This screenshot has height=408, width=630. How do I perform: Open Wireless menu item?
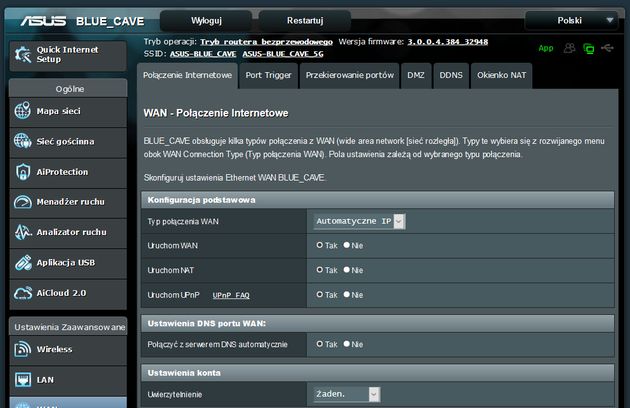click(68, 349)
